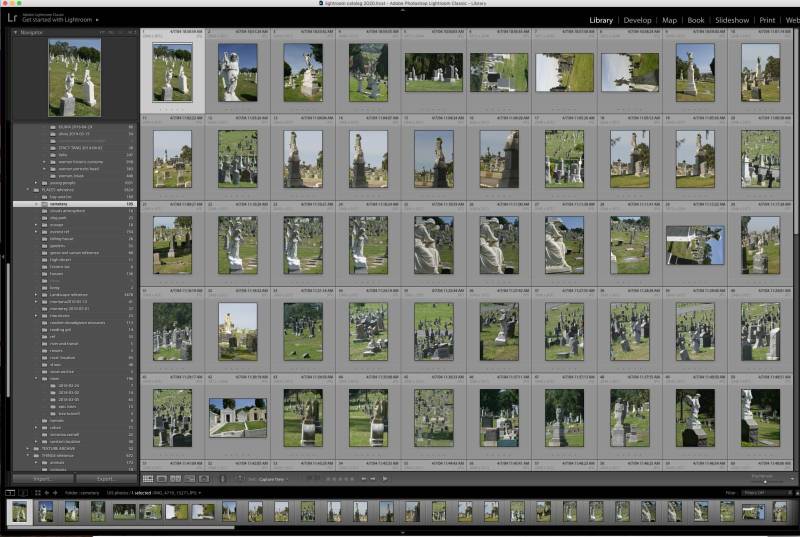
Task: Click the Lr logo identity plate
Action: [11, 19]
